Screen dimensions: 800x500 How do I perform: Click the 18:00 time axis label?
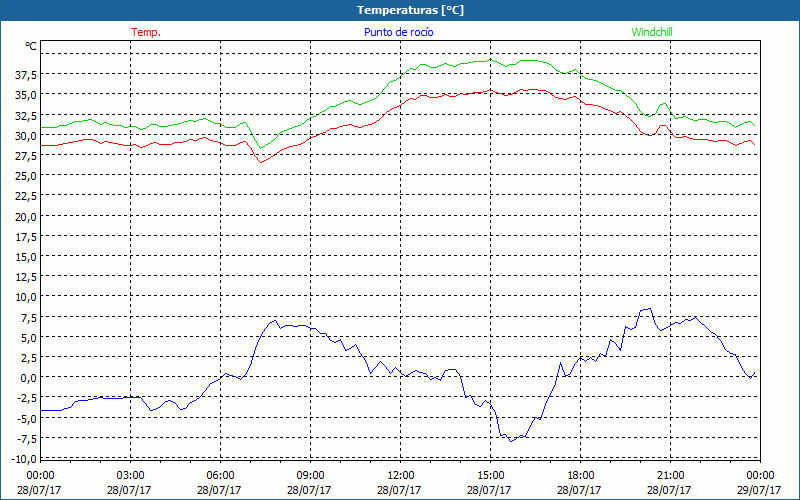click(581, 476)
